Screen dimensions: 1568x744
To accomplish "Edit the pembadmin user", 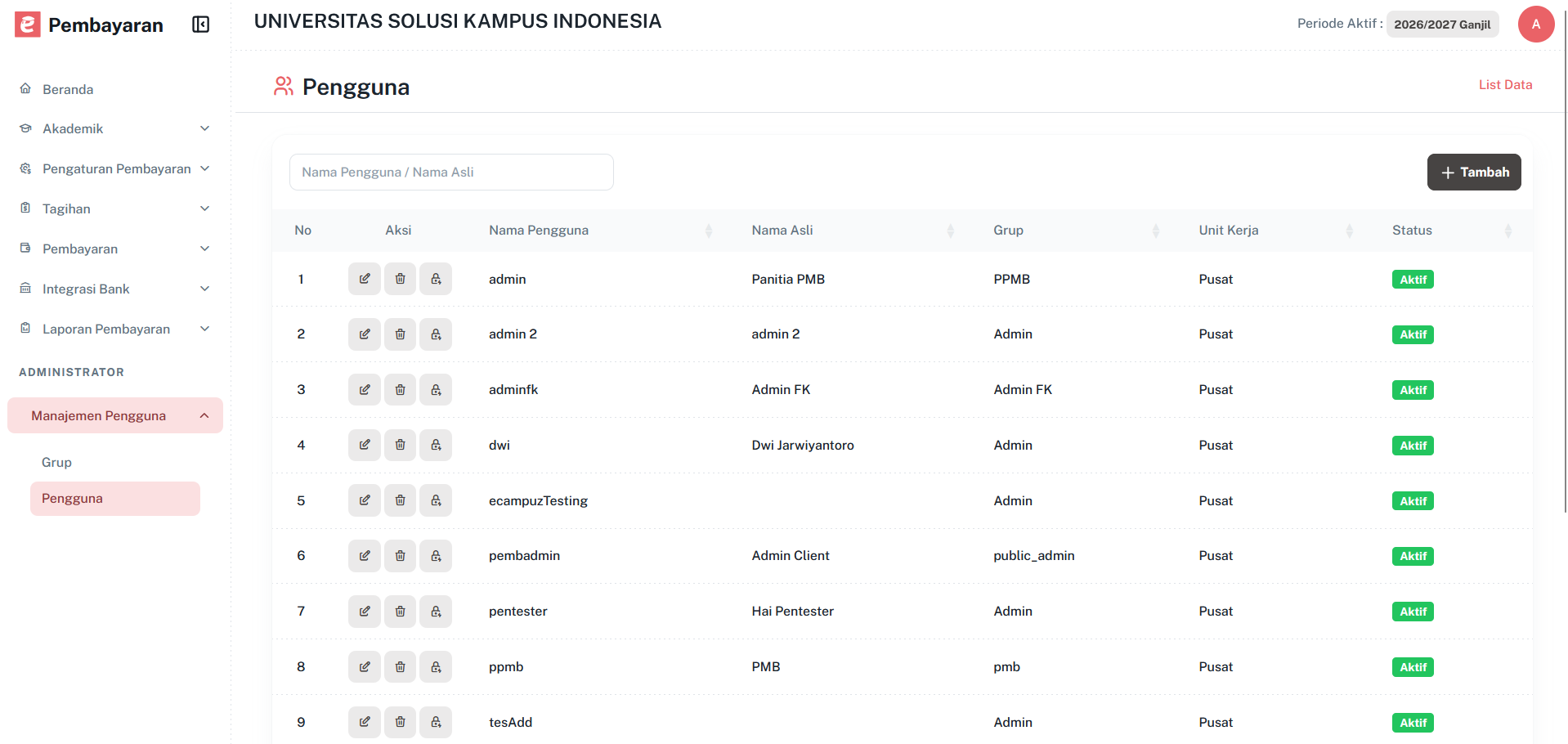I will 365,556.
